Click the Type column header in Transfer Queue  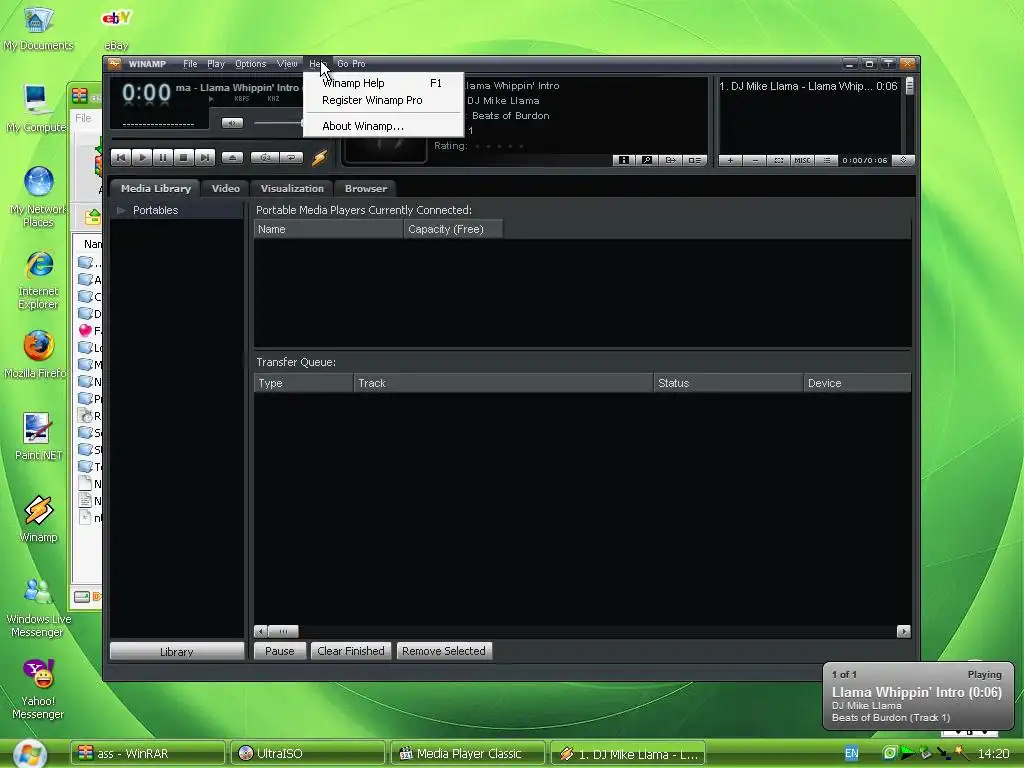(304, 383)
